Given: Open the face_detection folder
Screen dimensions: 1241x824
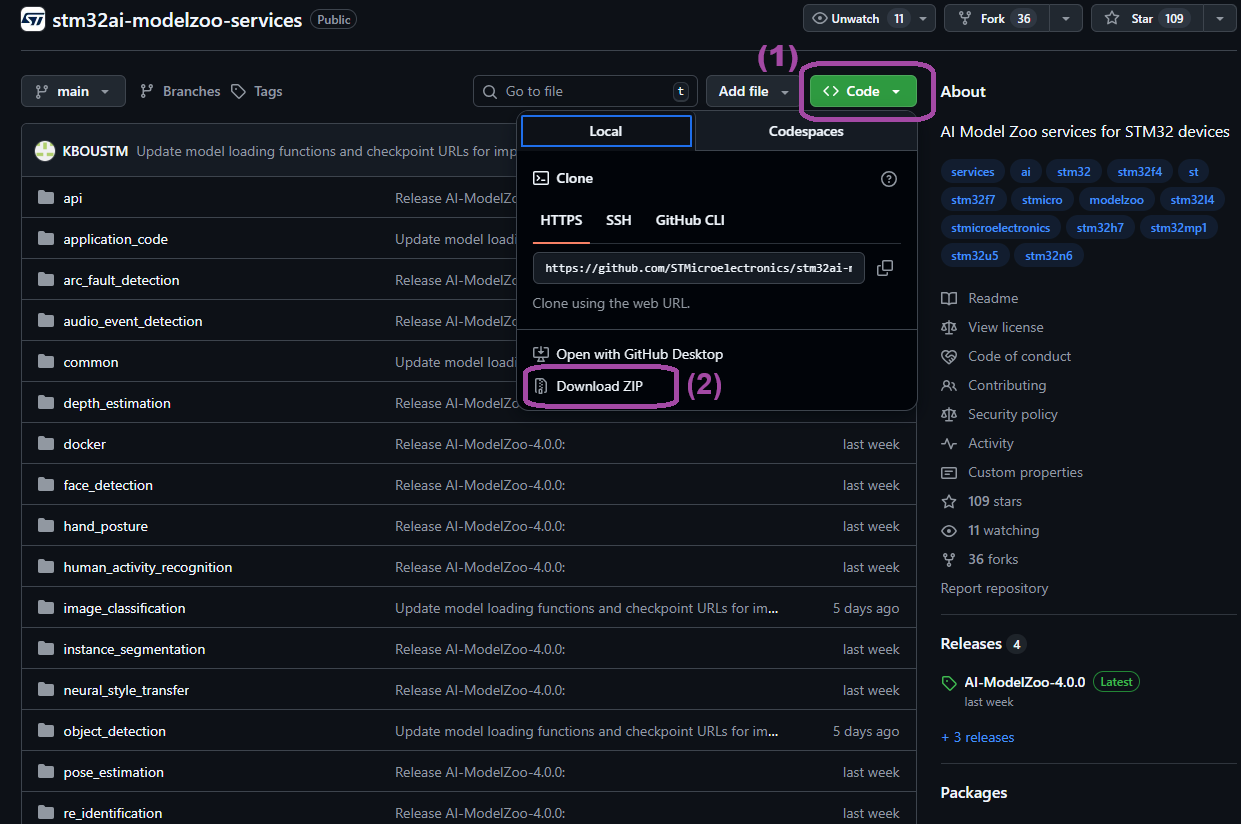Looking at the screenshot, I should (x=108, y=485).
